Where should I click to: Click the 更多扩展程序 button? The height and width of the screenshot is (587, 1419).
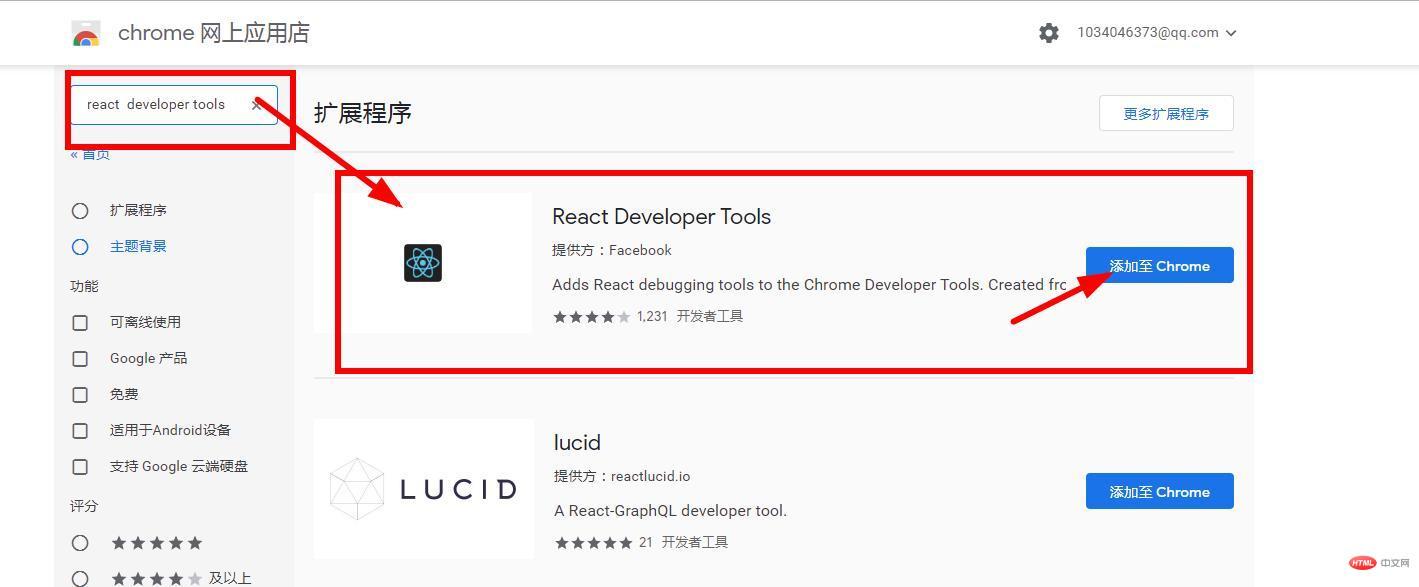coord(1166,114)
